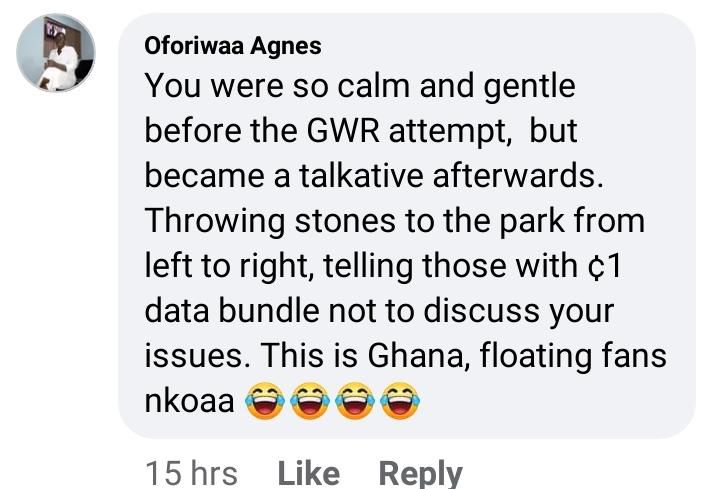This screenshot has width=720, height=489.
Task: Reply to Oforiwaa Agnes's comment
Action: [420, 472]
